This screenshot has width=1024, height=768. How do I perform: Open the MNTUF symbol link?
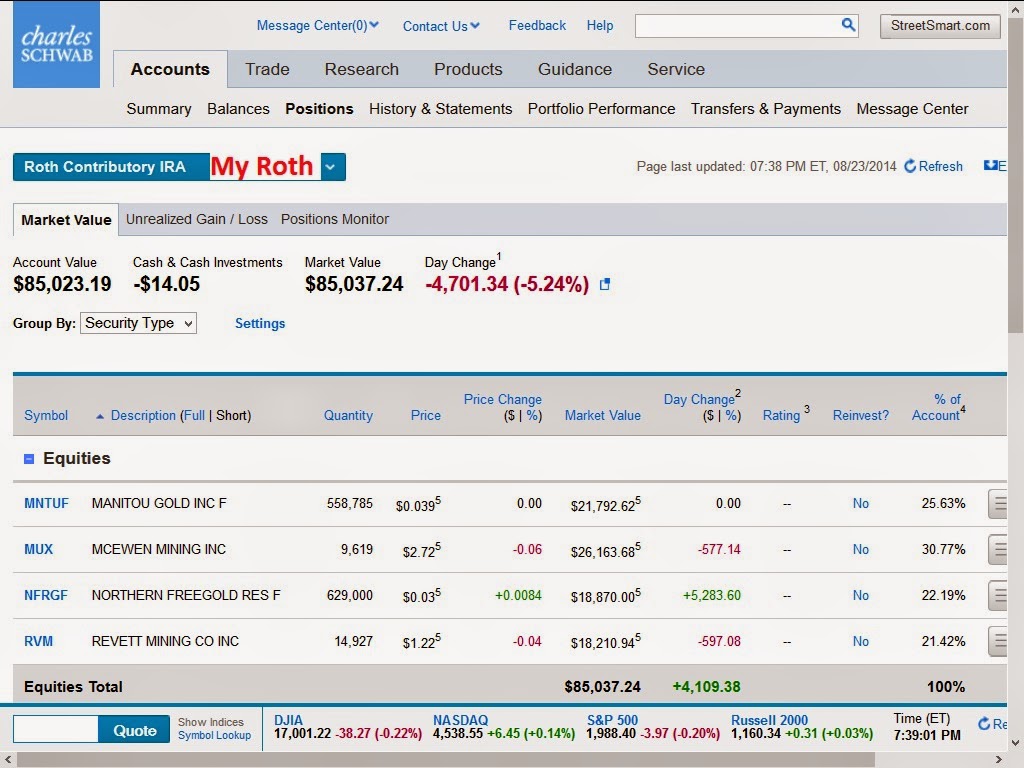click(46, 504)
